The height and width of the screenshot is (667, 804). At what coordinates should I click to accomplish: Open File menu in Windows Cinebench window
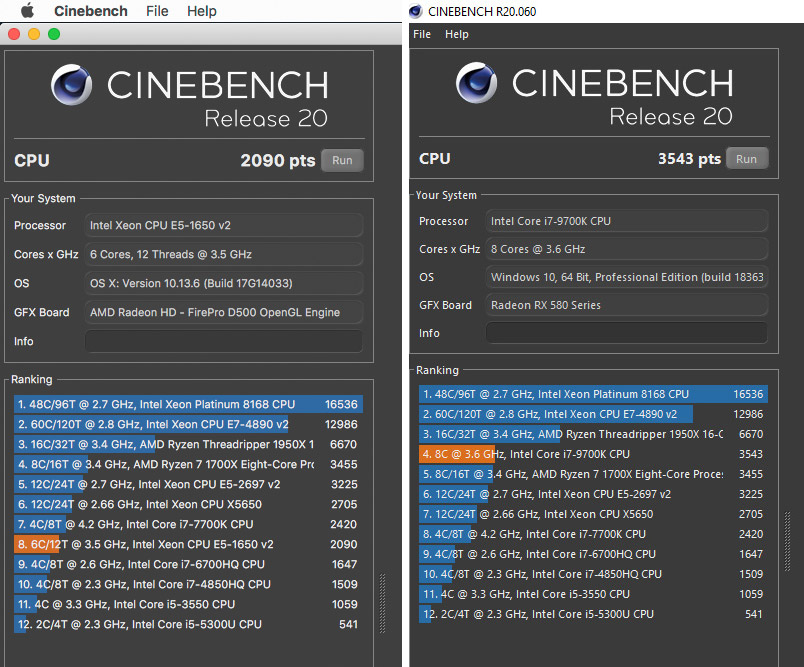(422, 34)
